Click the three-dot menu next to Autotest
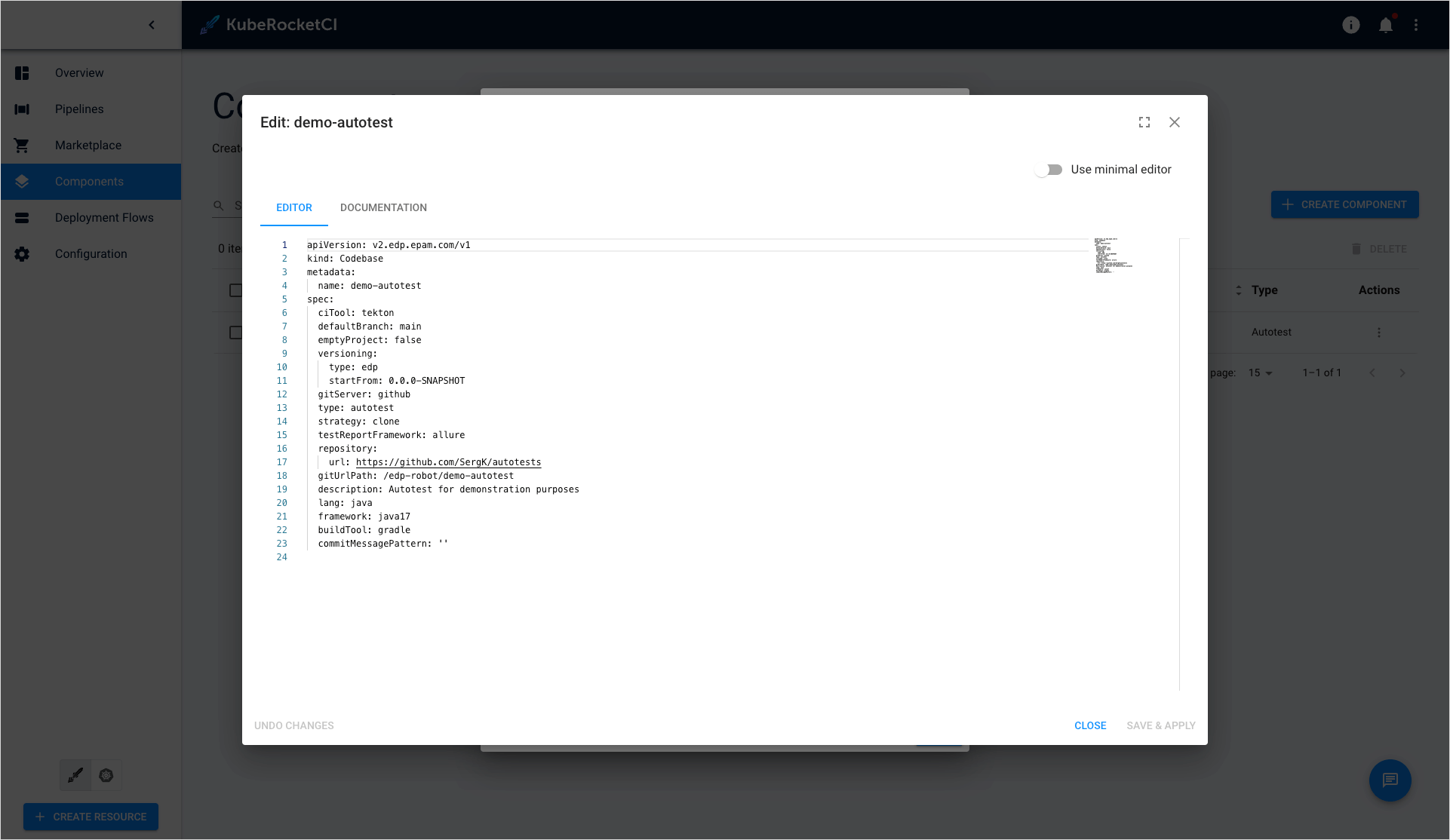The image size is (1450, 840). coord(1380,332)
